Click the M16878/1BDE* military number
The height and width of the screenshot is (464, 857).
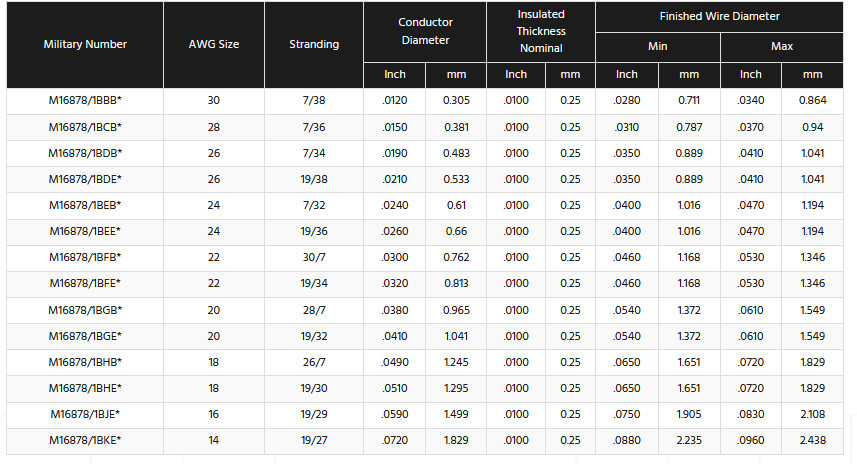pyautogui.click(x=85, y=180)
